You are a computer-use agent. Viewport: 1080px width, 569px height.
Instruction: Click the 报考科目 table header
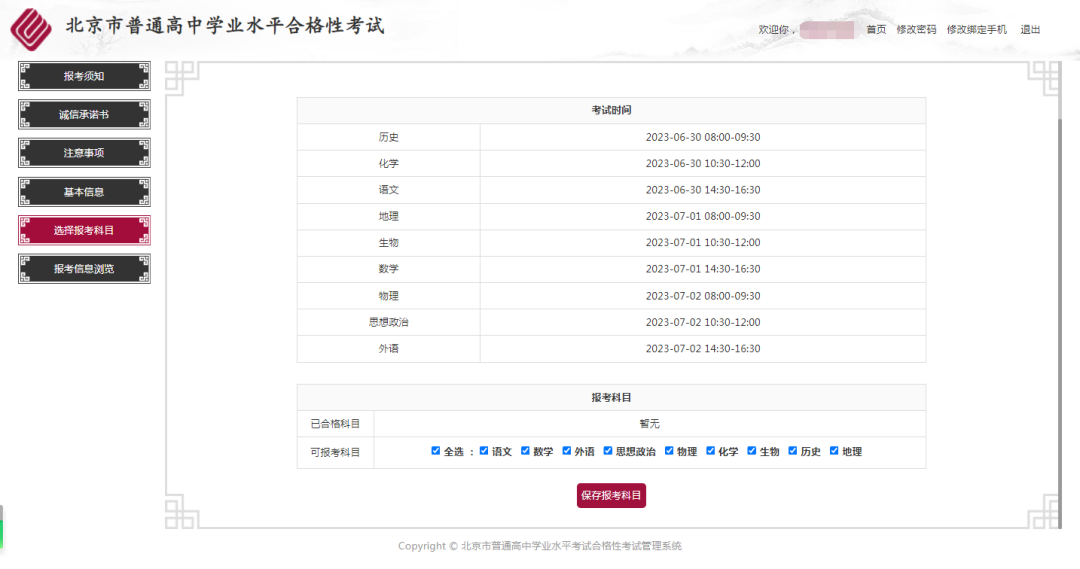tap(611, 397)
